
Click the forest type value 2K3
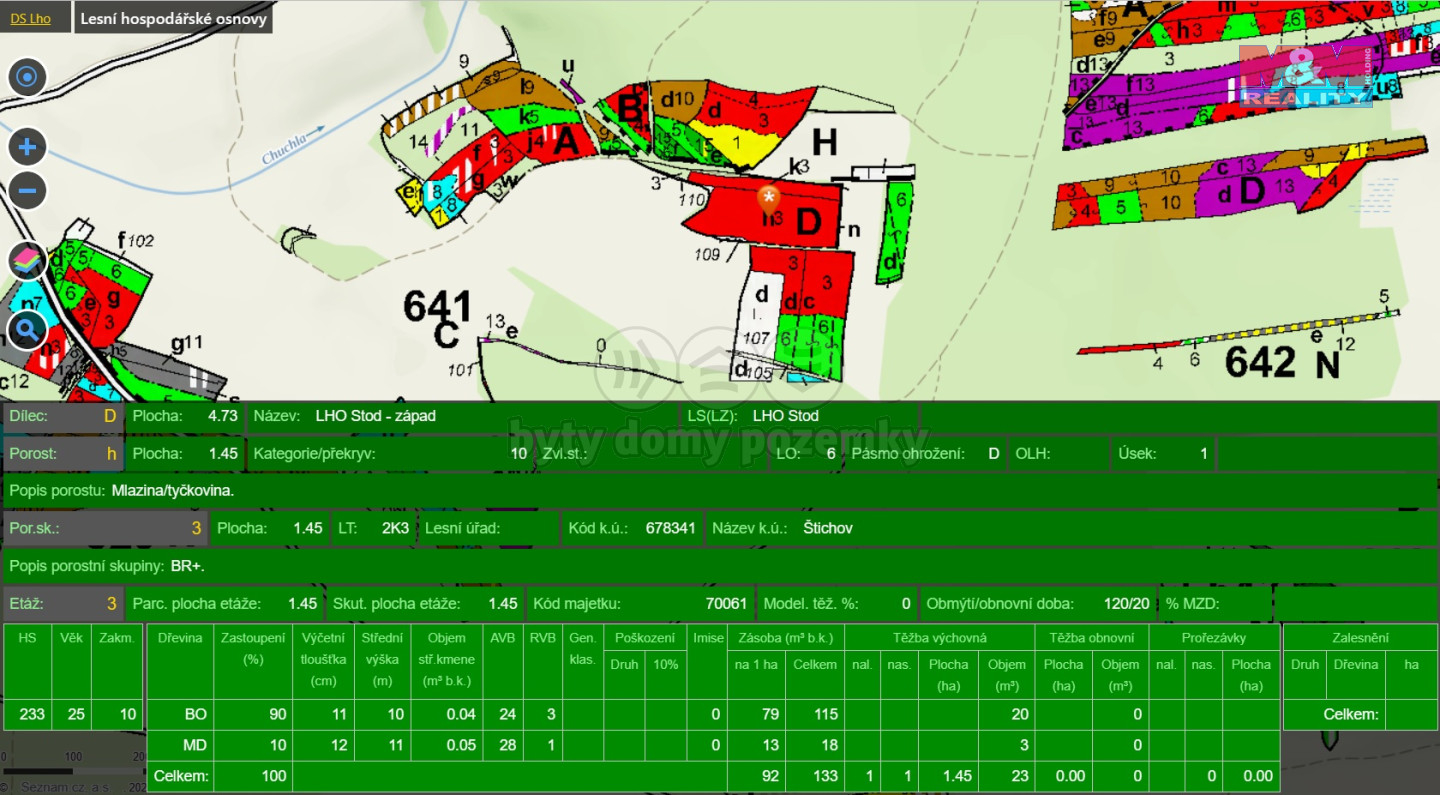395,528
